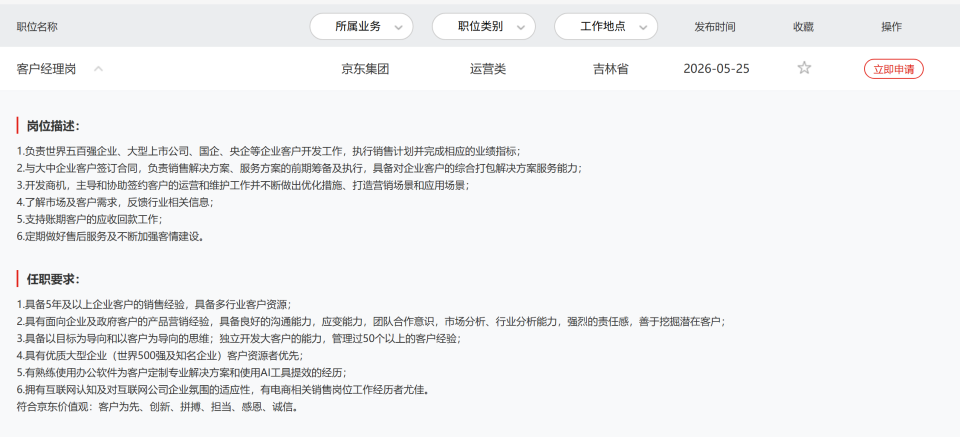Click the line 了解市场及客户需求
960x437 pixels.
click(115, 203)
